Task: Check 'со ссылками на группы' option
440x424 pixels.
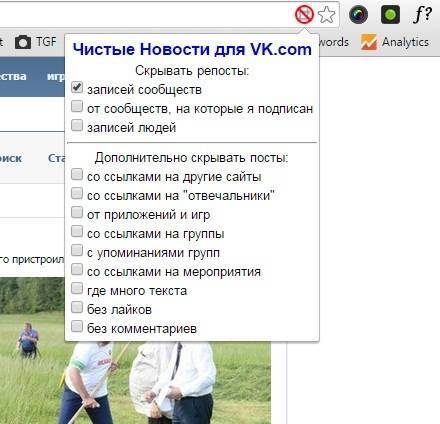Action: 77,231
